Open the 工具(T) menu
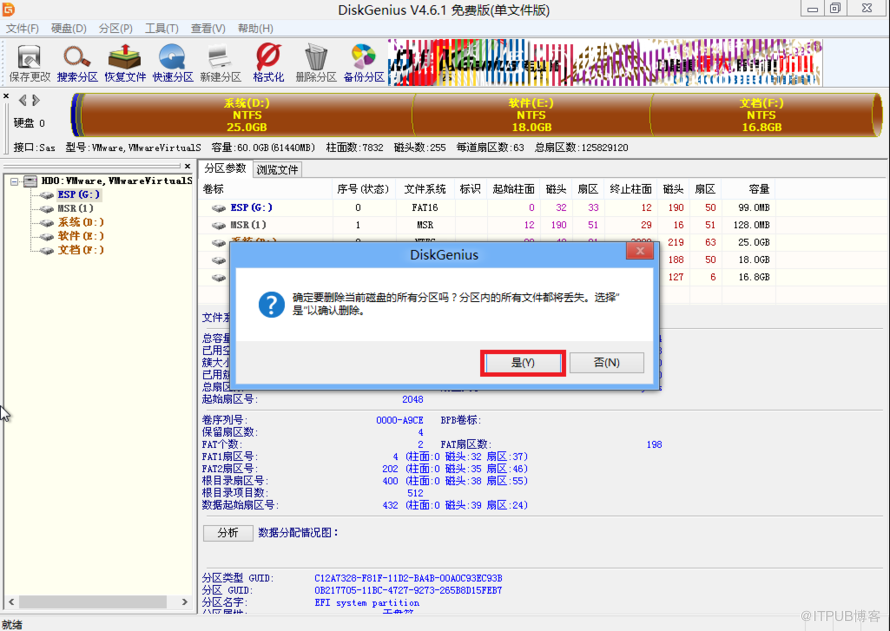 coord(162,29)
